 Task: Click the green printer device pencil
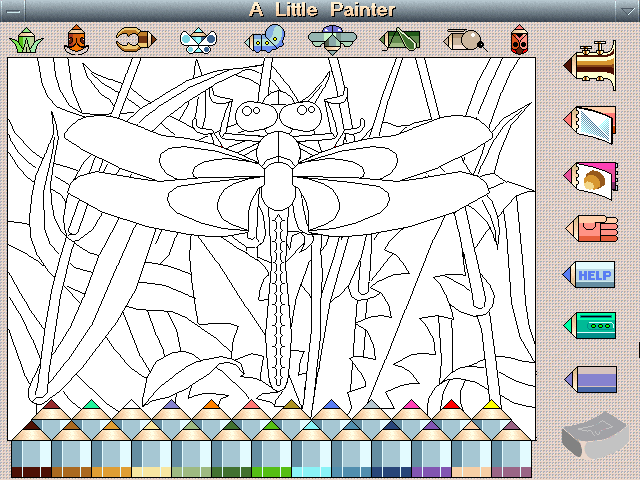(590, 325)
